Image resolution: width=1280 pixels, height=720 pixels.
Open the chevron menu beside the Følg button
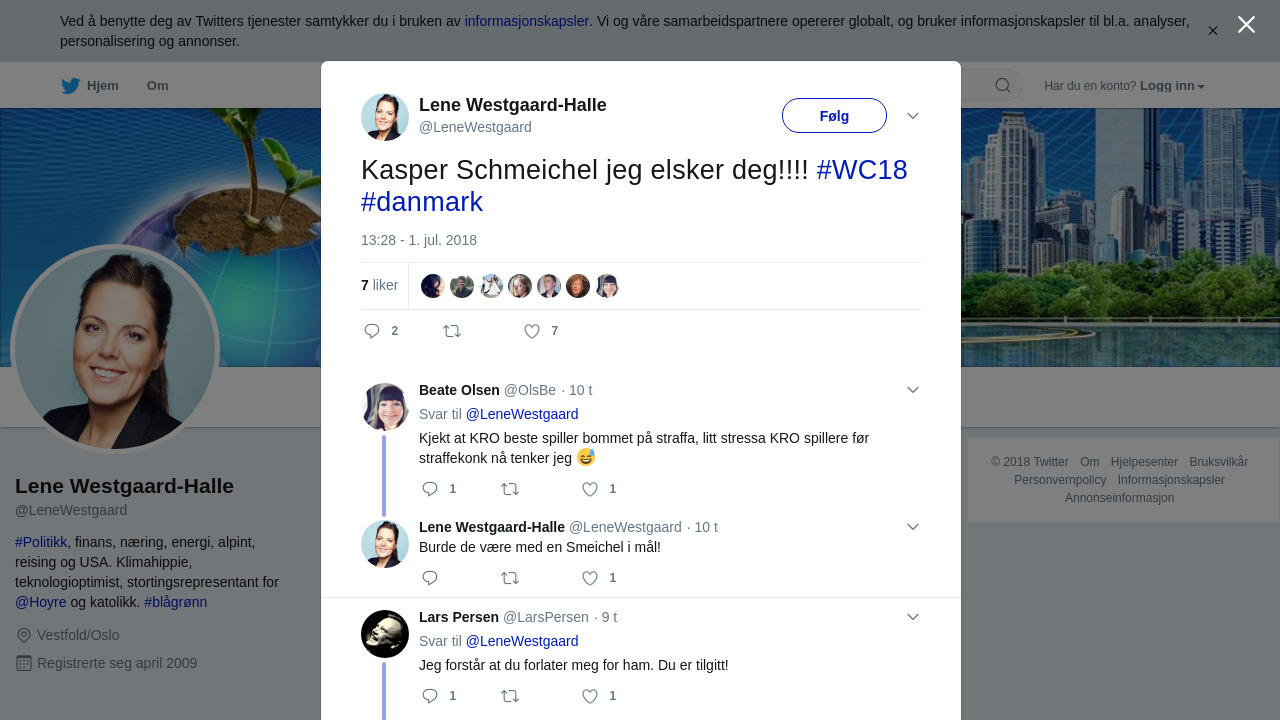(x=913, y=116)
